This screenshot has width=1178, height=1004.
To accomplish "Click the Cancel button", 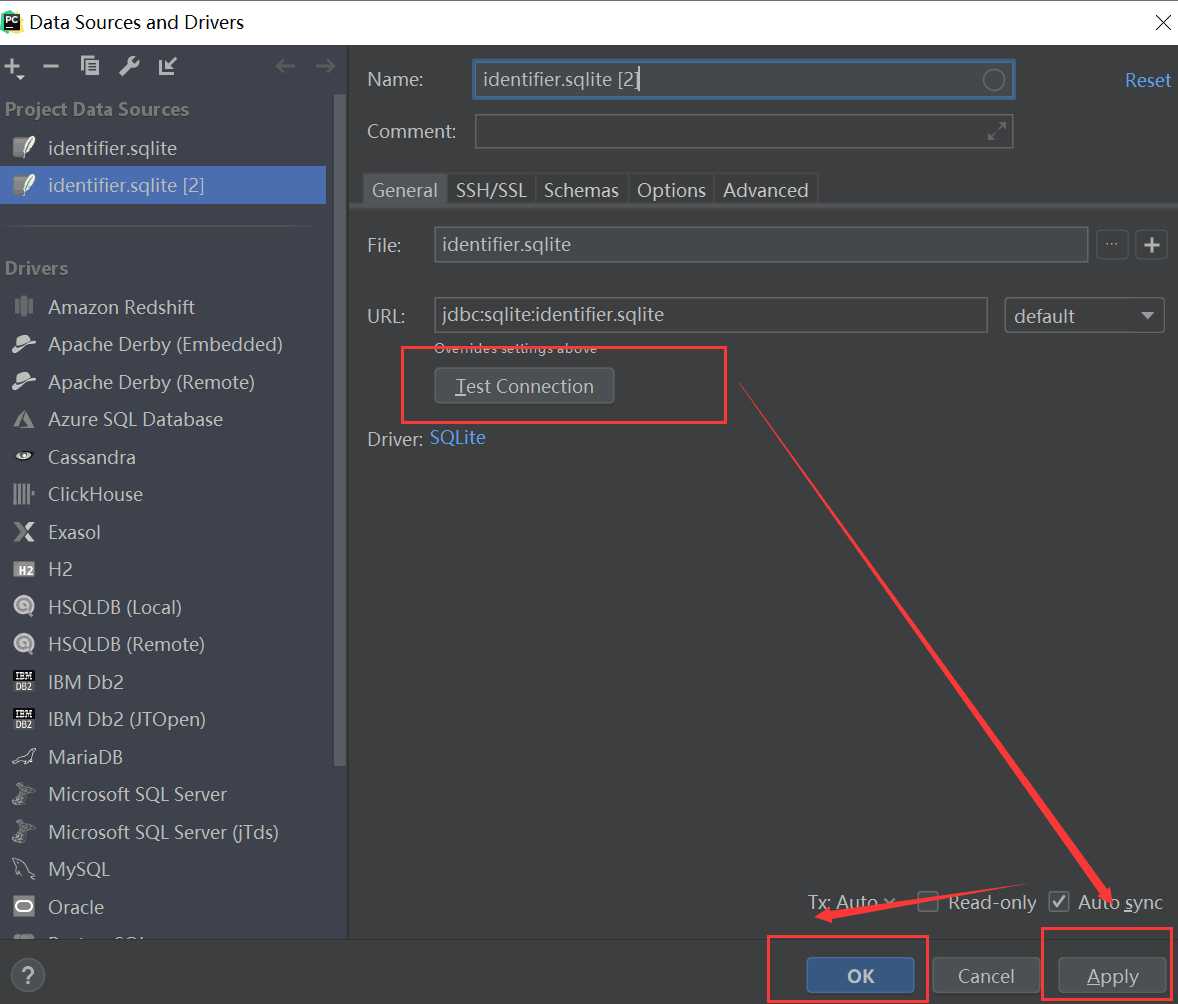I will coord(986,975).
